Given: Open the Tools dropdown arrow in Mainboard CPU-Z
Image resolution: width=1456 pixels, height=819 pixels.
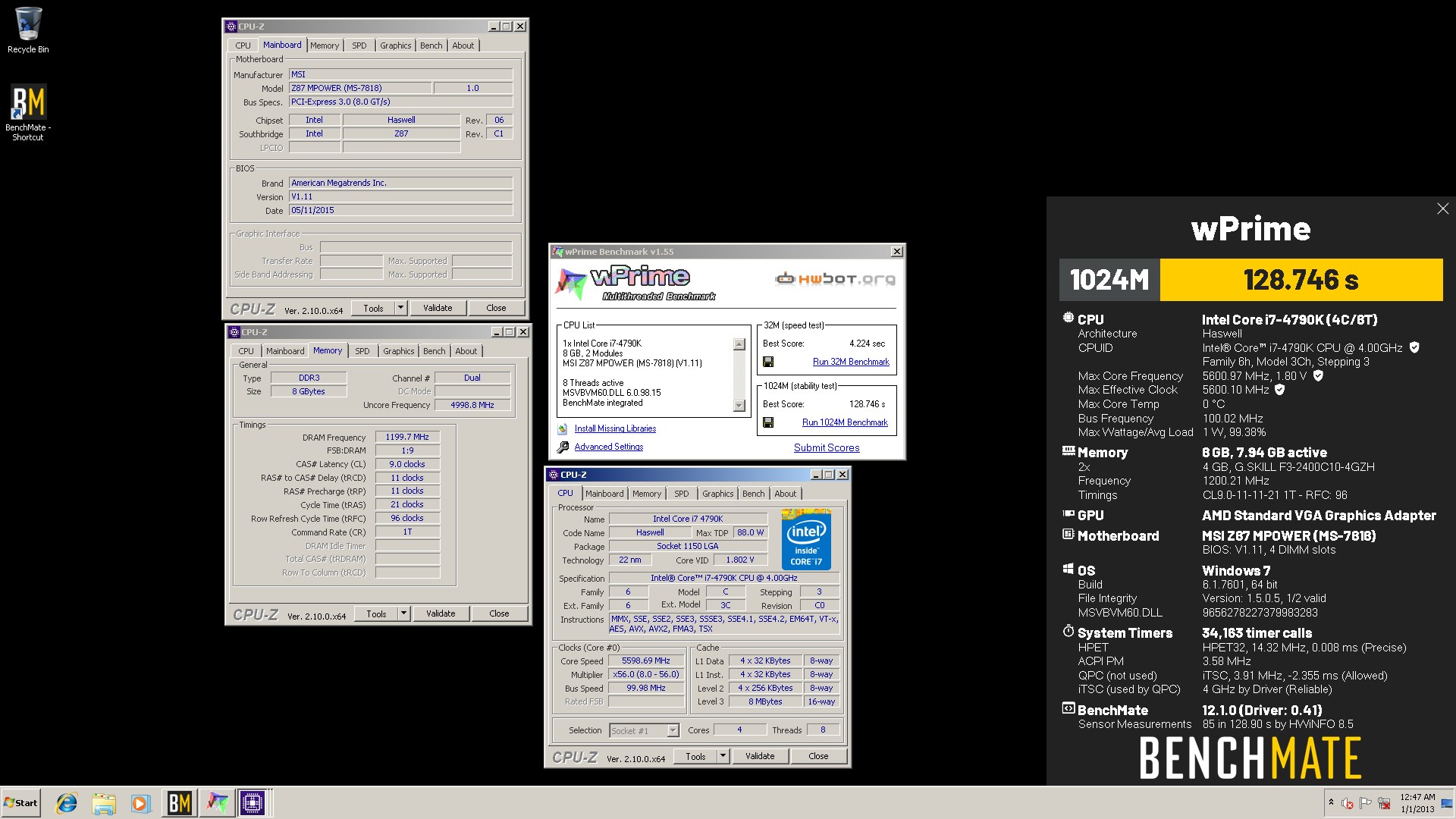Looking at the screenshot, I should click(x=400, y=308).
